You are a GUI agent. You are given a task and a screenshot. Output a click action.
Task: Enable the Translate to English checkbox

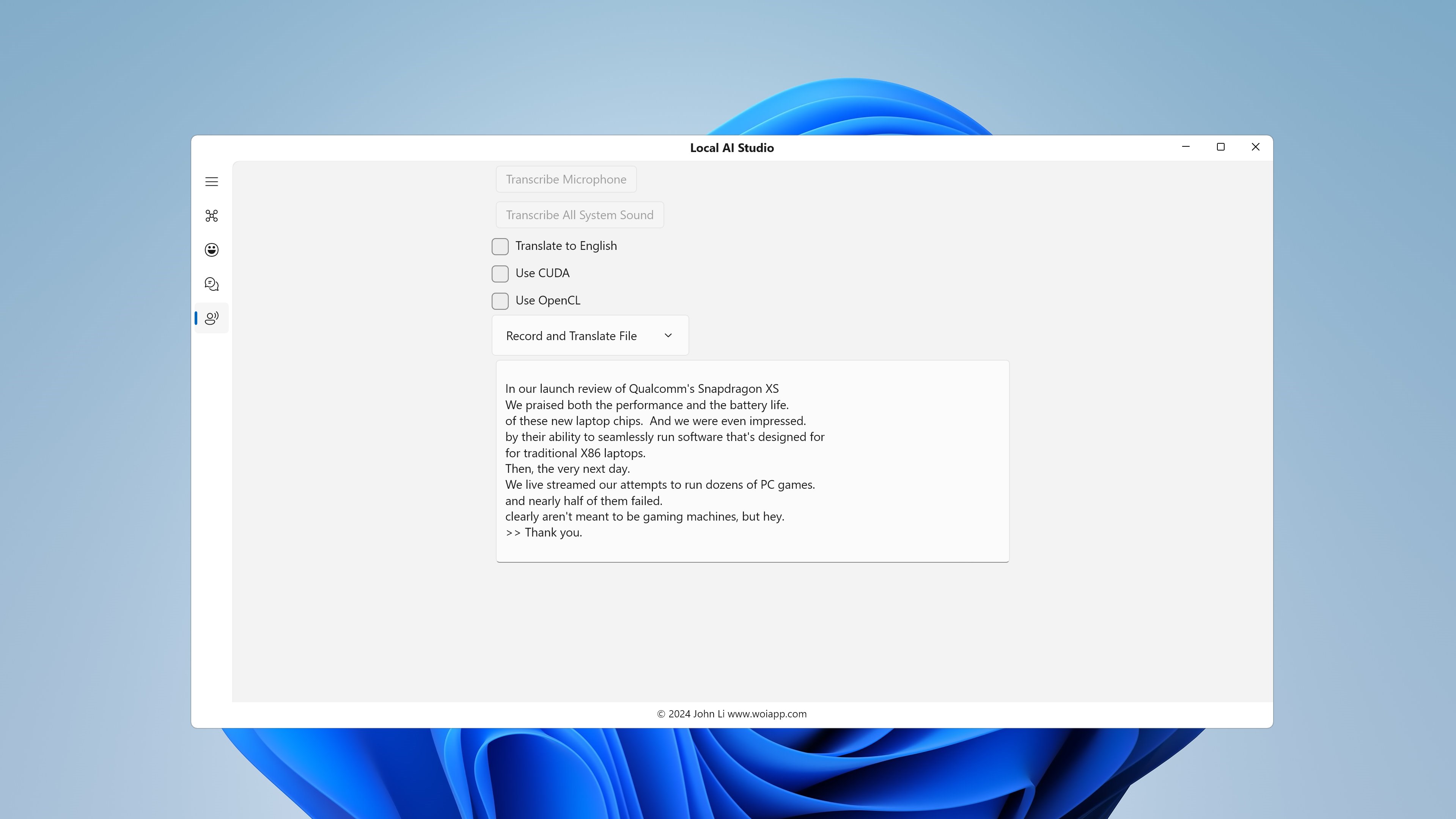click(500, 246)
